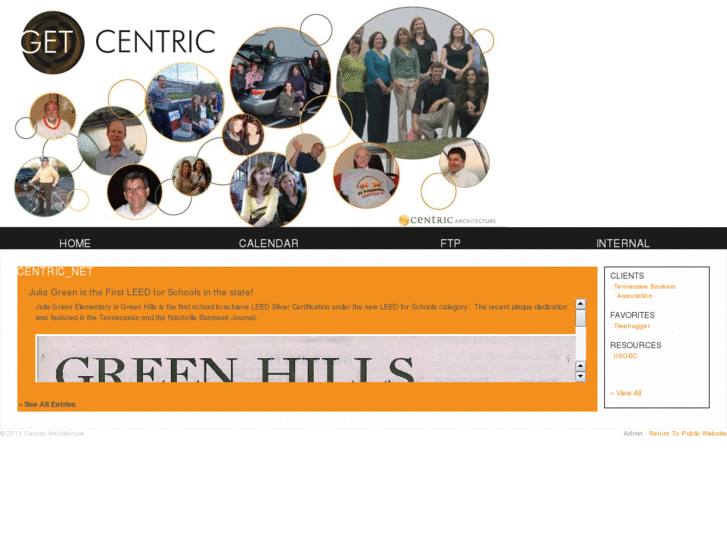
Task: Click the CENTRIC_NET section heading
Action: (x=55, y=271)
